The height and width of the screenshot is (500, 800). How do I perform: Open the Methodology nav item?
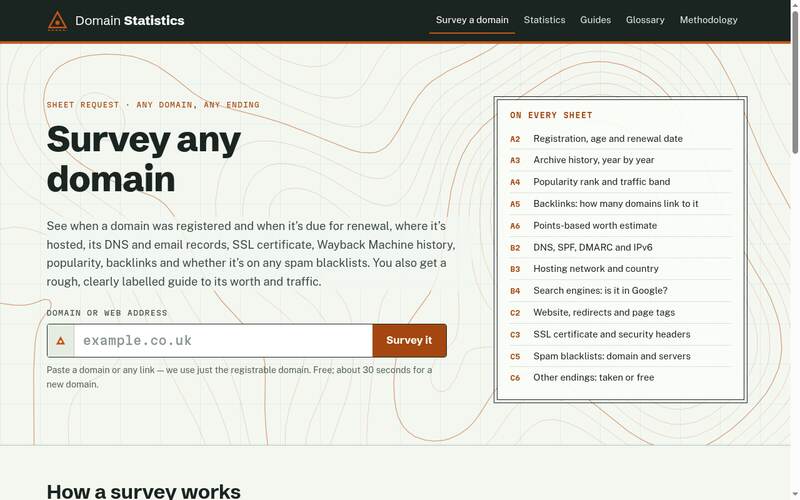[708, 20]
